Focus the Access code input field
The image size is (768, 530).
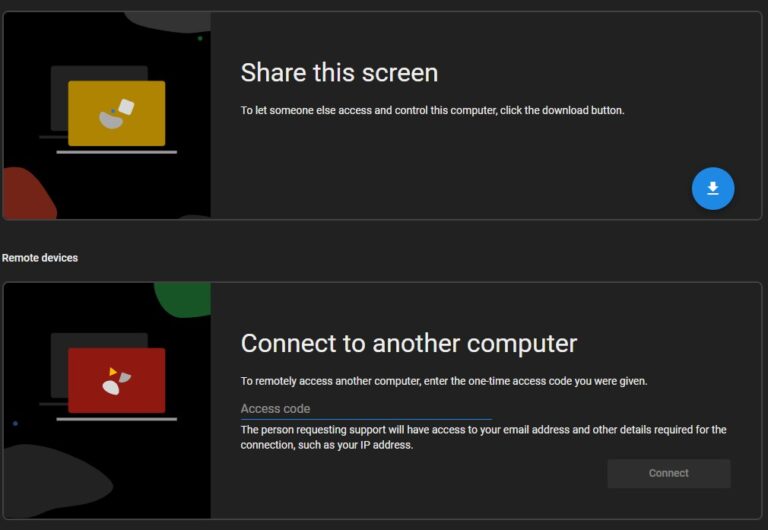point(365,409)
